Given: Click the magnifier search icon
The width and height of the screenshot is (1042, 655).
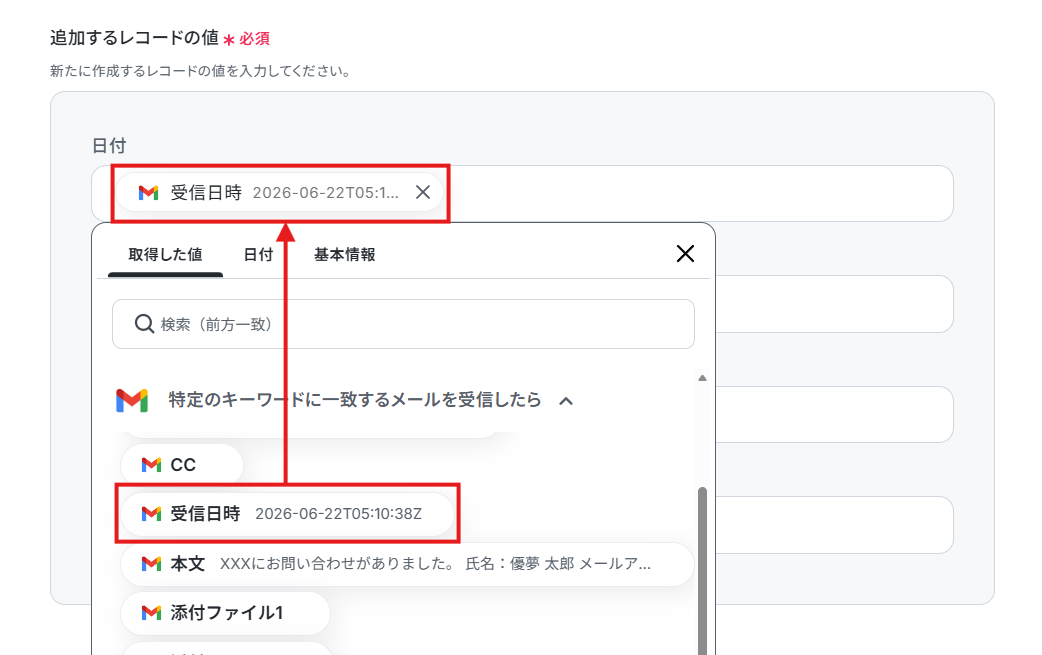Looking at the screenshot, I should [x=144, y=324].
